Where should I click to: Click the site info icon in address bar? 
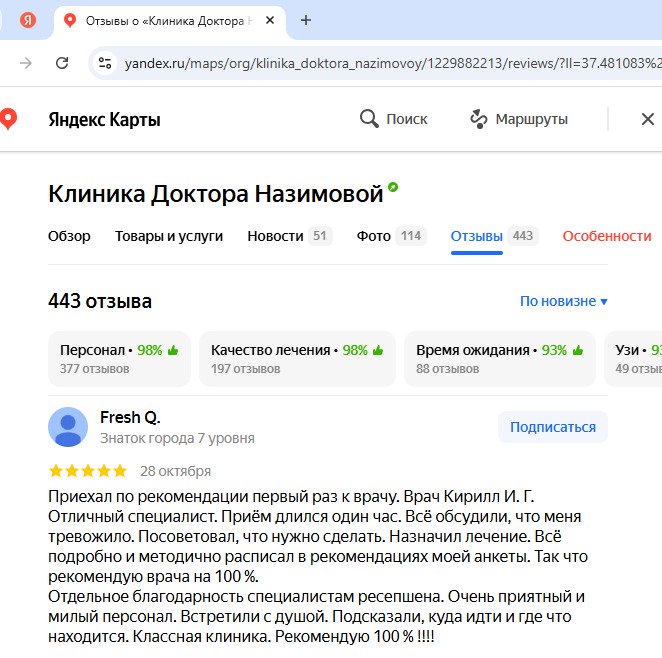[104, 63]
